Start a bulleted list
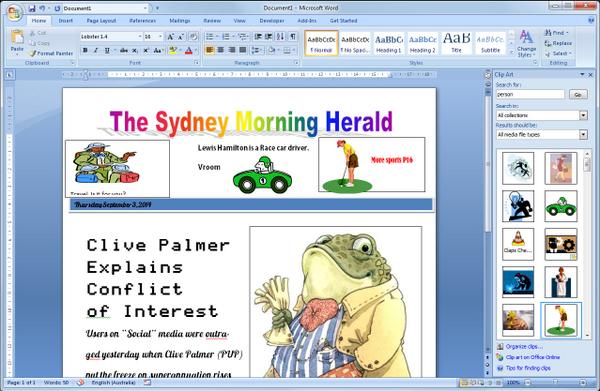 [209, 37]
